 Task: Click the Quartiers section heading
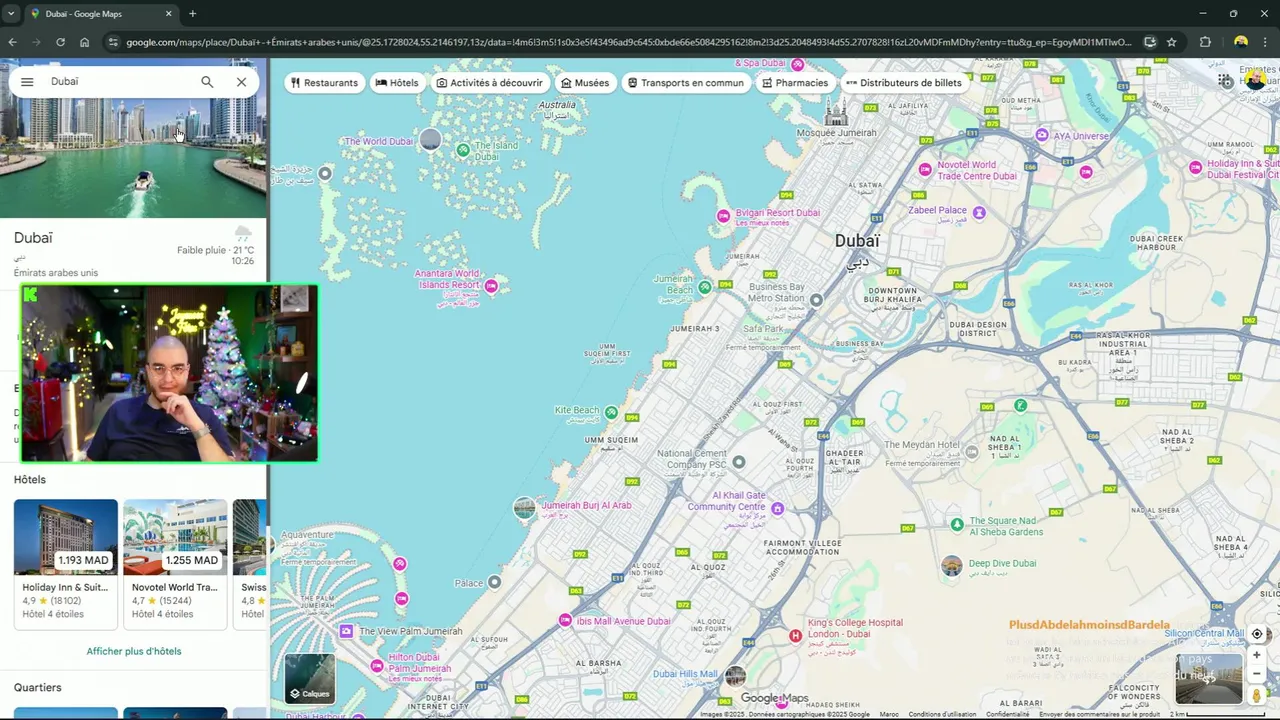(x=38, y=687)
